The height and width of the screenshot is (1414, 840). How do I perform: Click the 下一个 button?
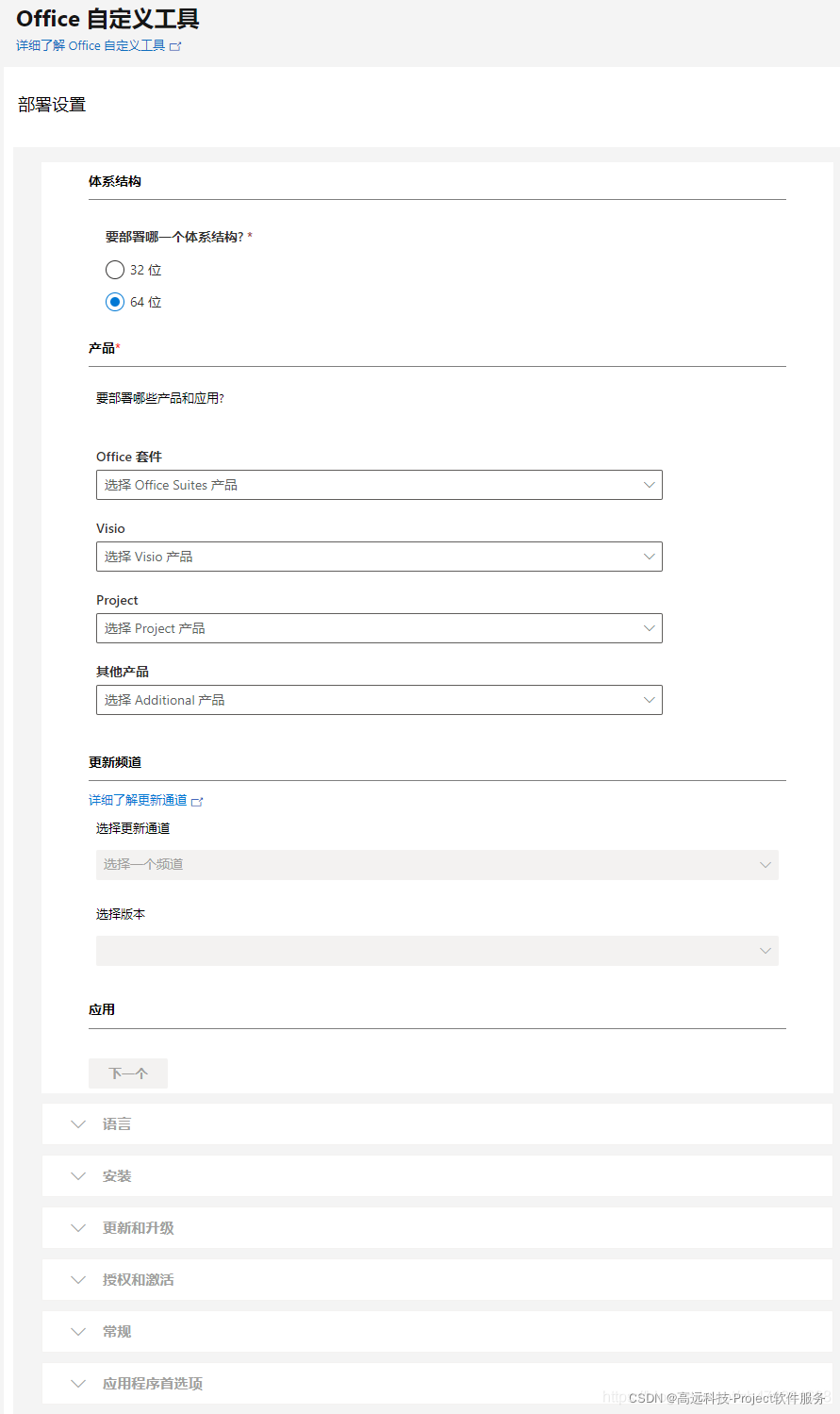[128, 1073]
